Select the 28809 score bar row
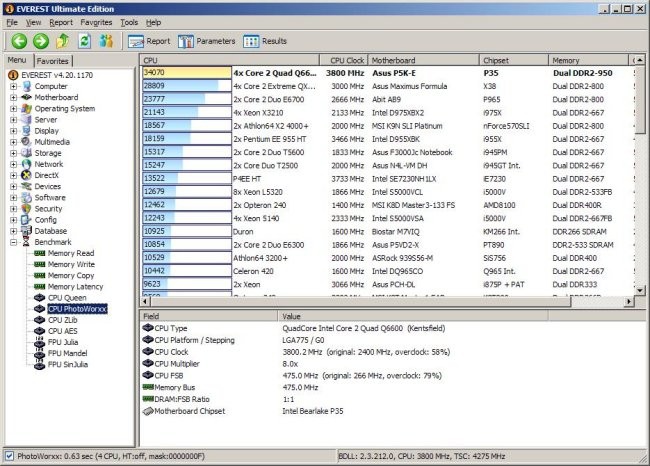This screenshot has width=650, height=466. (x=187, y=86)
